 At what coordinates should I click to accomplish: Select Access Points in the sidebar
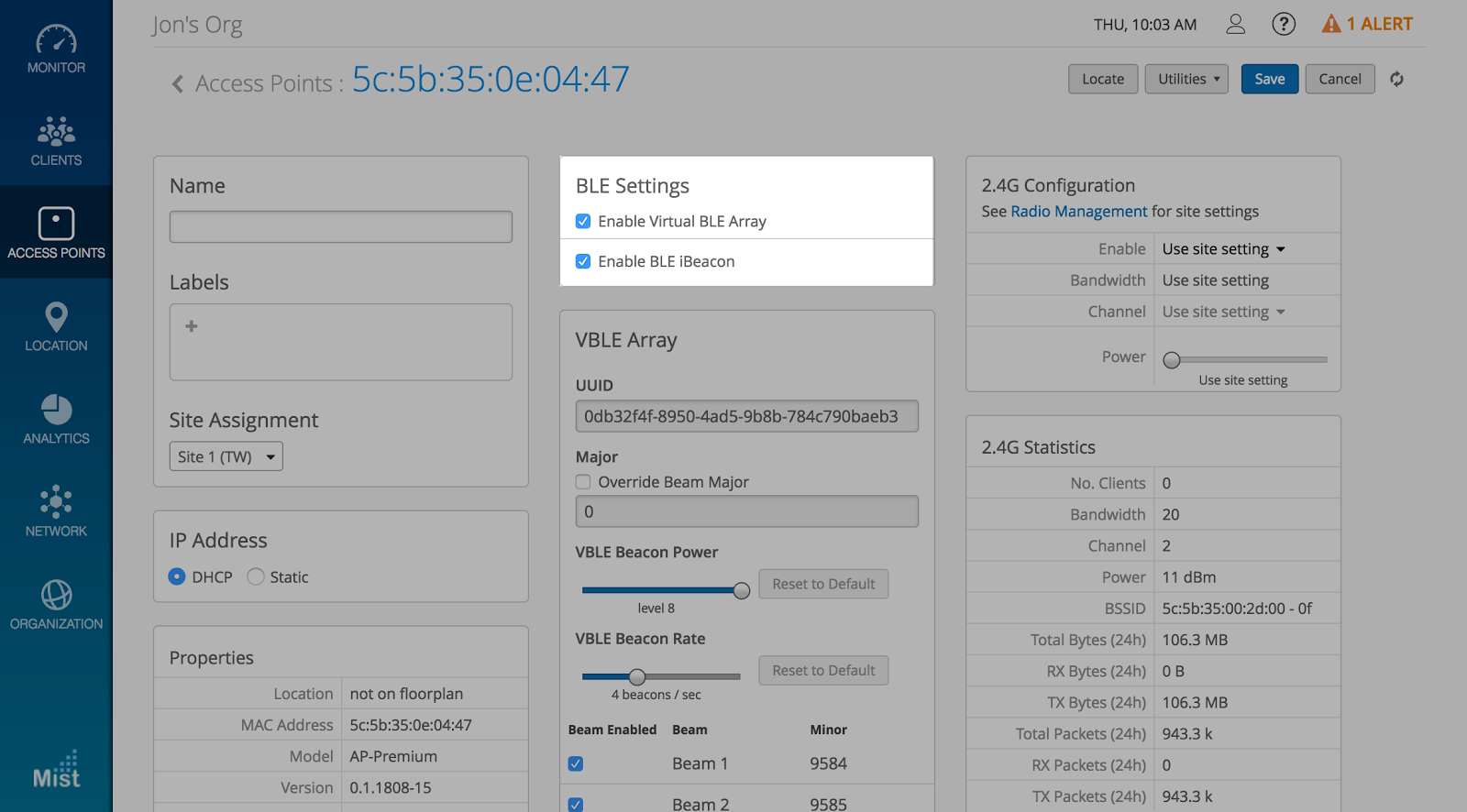point(56,232)
